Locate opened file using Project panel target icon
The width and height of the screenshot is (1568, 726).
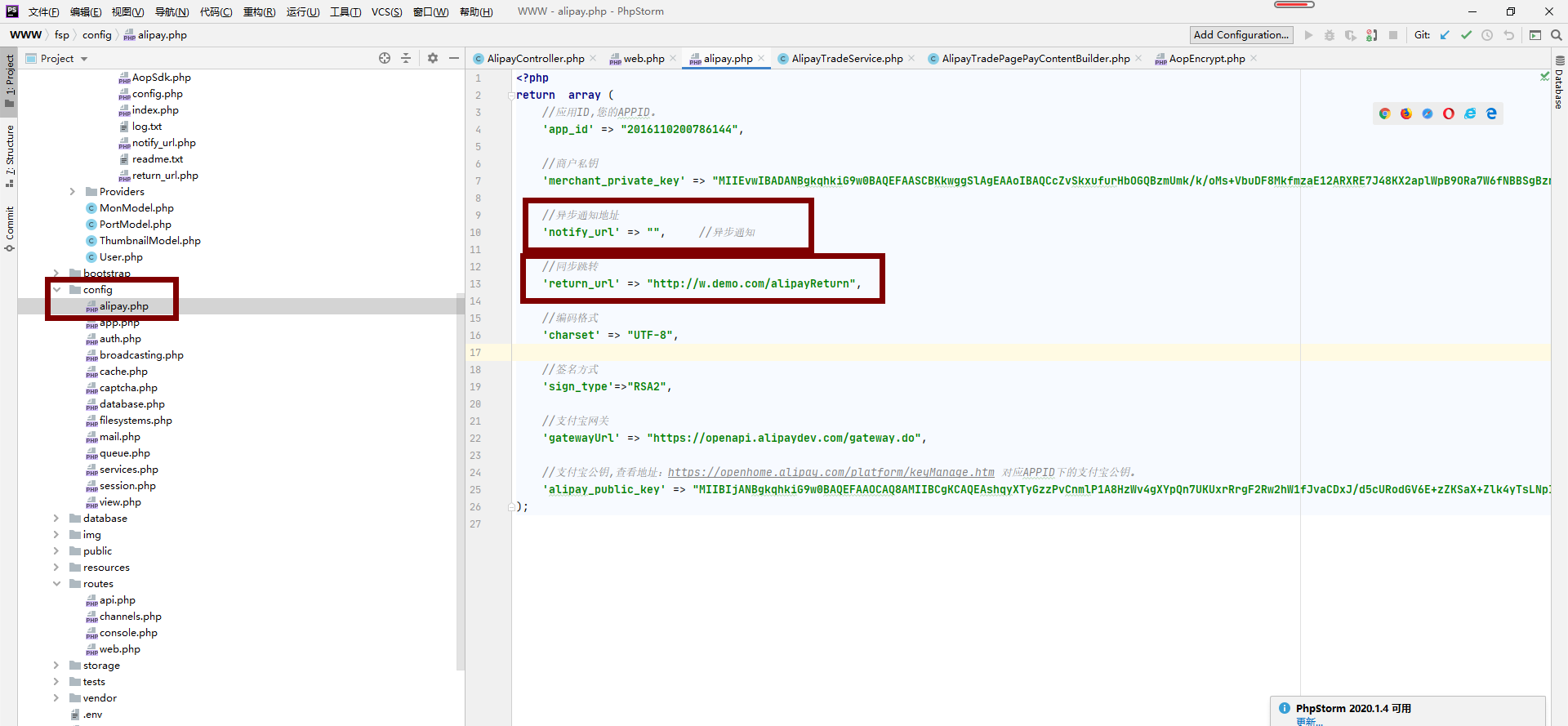[385, 58]
